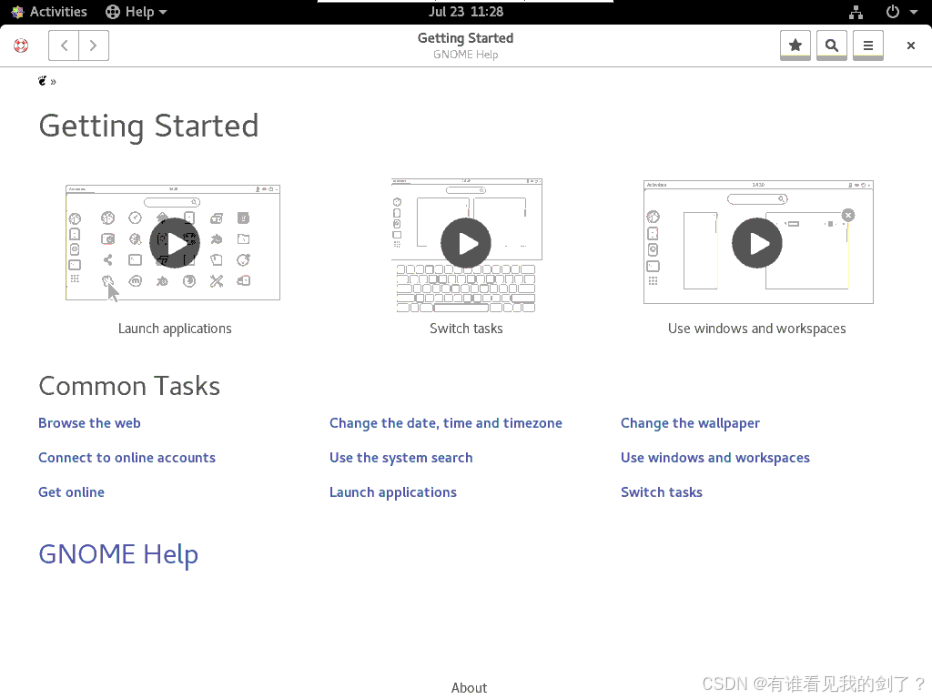Open the Help application menu
Viewport: 932px width, 699px height.
136,12
